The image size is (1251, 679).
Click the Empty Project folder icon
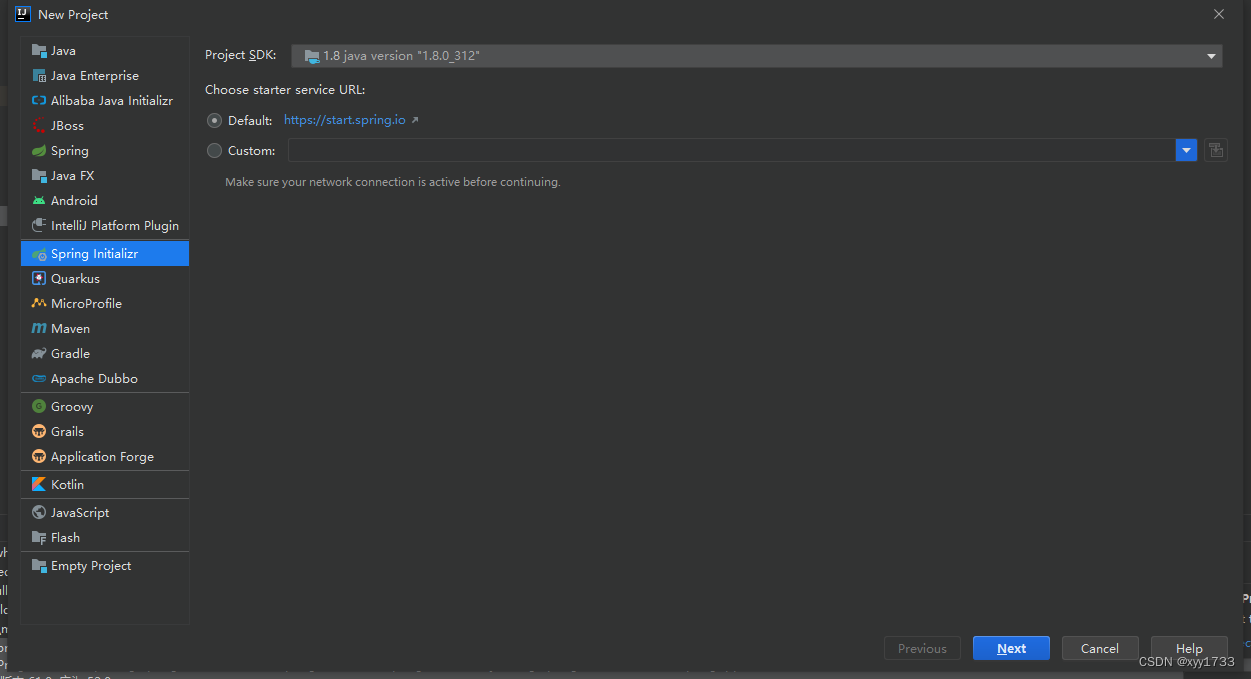pos(39,566)
